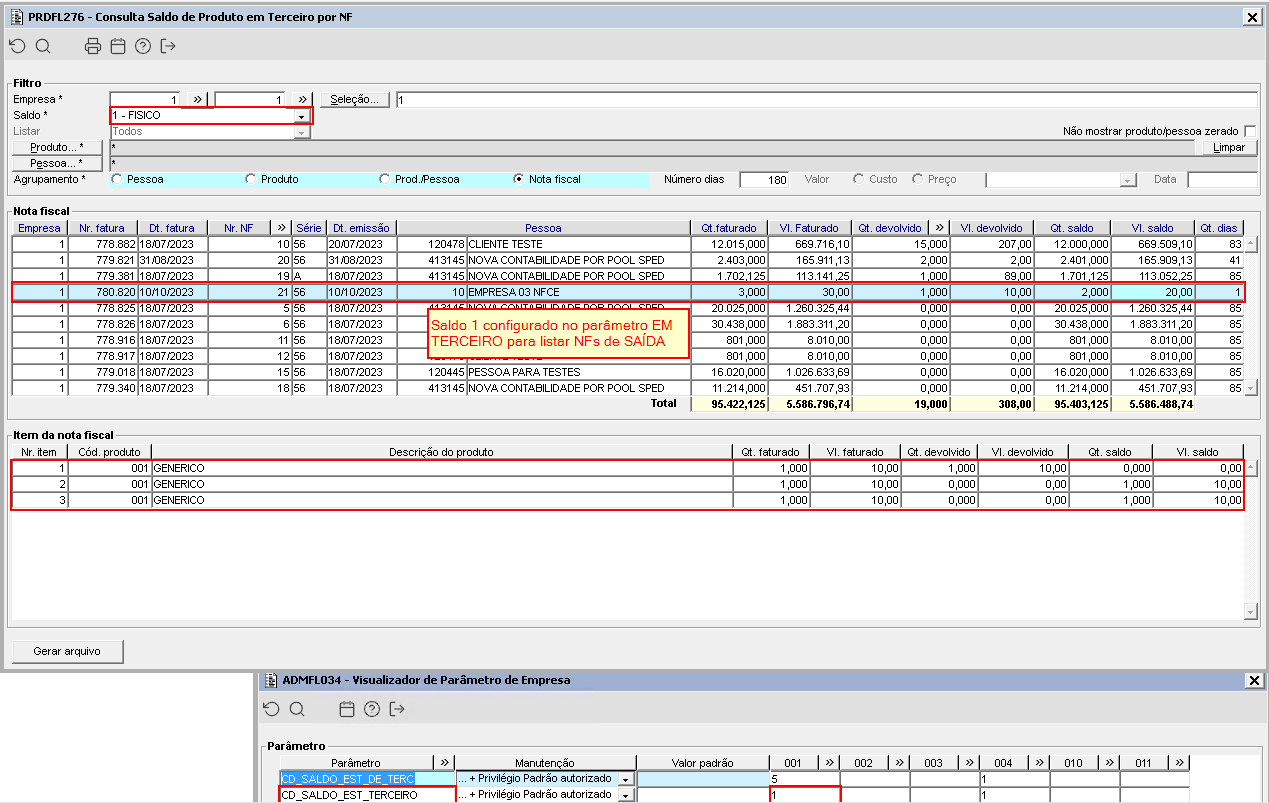Open Manutenção dropdown for CD_SALDO_EST_DE_TERC row

626,779
